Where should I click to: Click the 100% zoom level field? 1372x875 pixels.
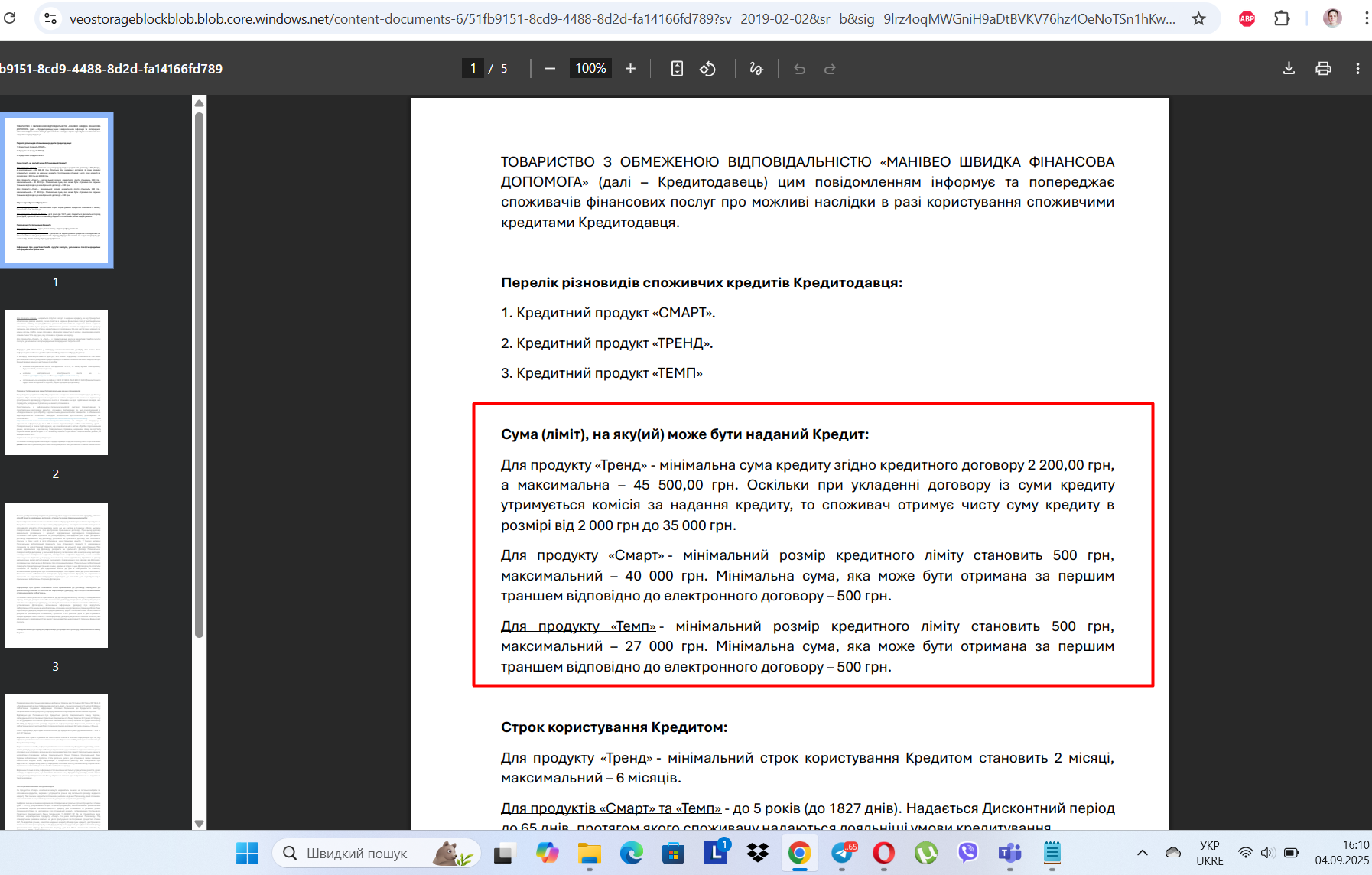(590, 69)
